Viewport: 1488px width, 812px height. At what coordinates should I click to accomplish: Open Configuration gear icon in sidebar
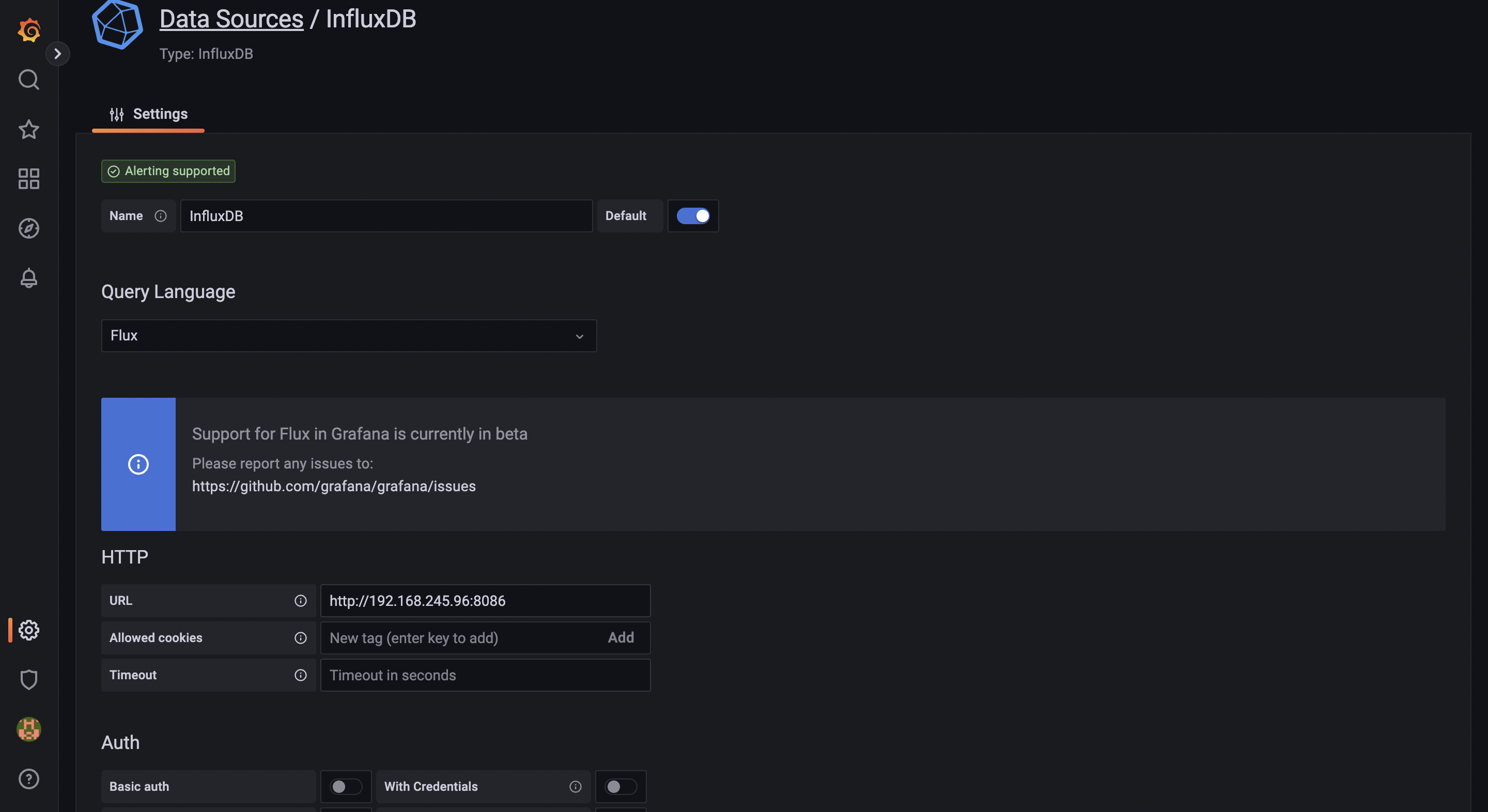[29, 630]
